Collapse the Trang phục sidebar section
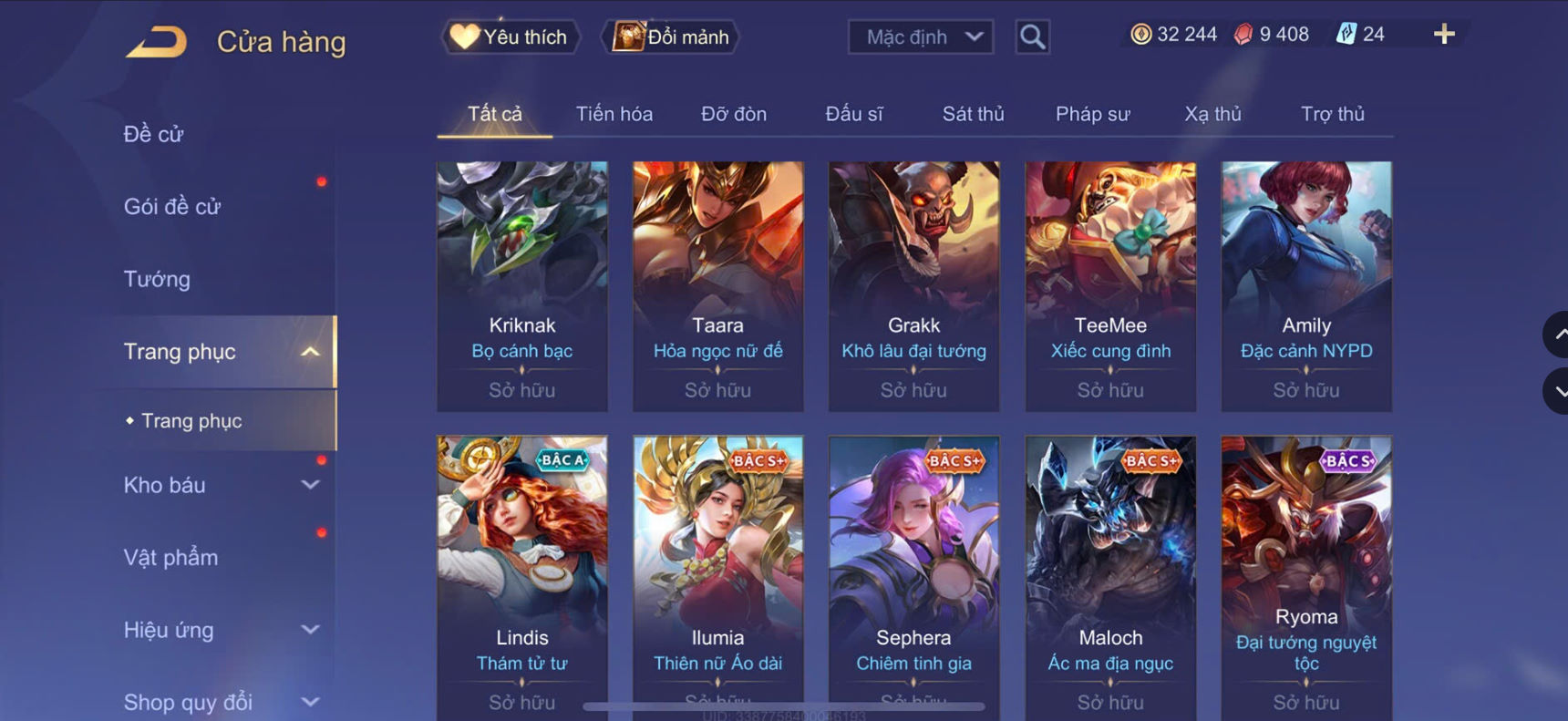The image size is (1568, 721). point(310,352)
